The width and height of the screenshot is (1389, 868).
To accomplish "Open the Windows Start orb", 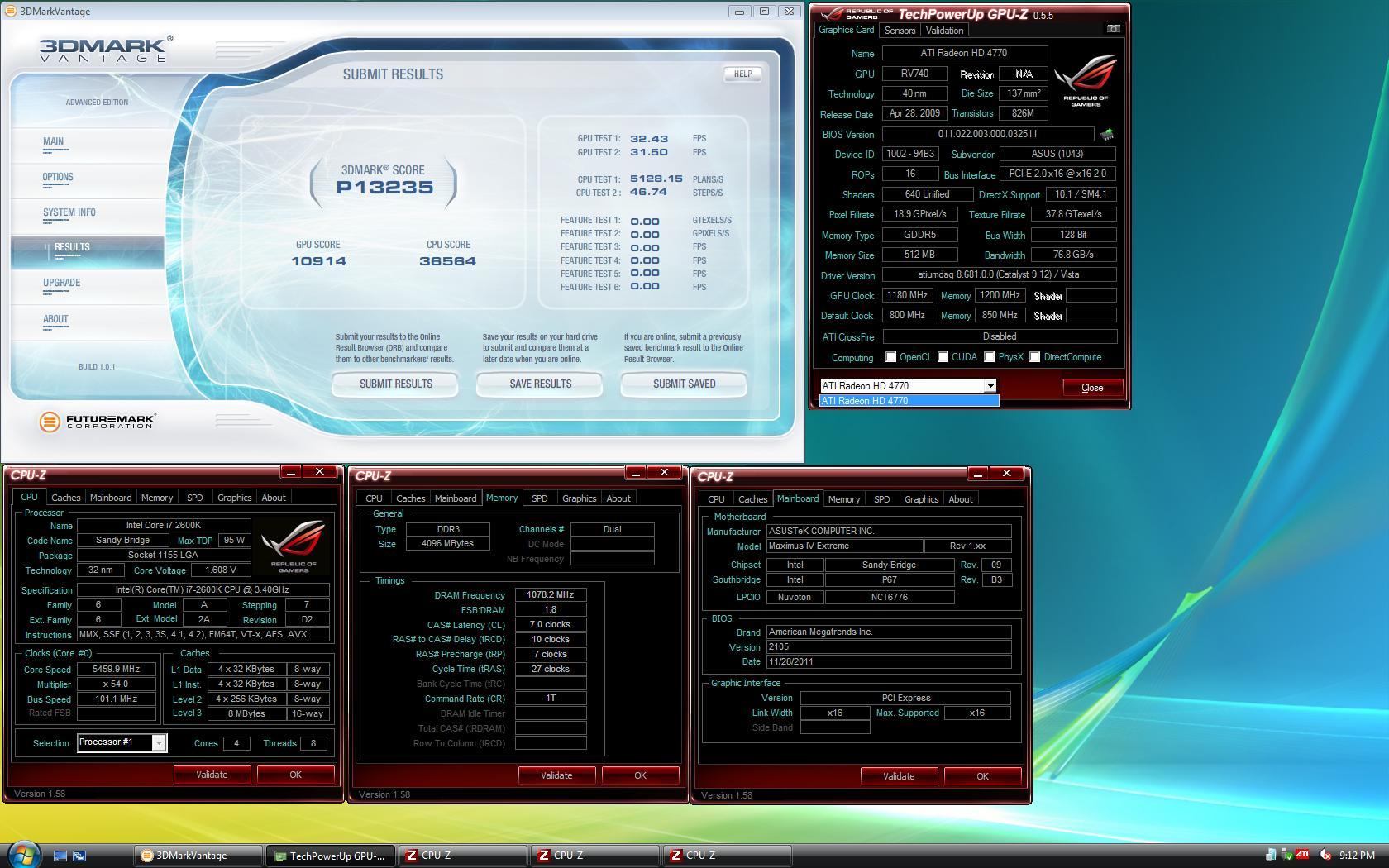I will (23, 855).
